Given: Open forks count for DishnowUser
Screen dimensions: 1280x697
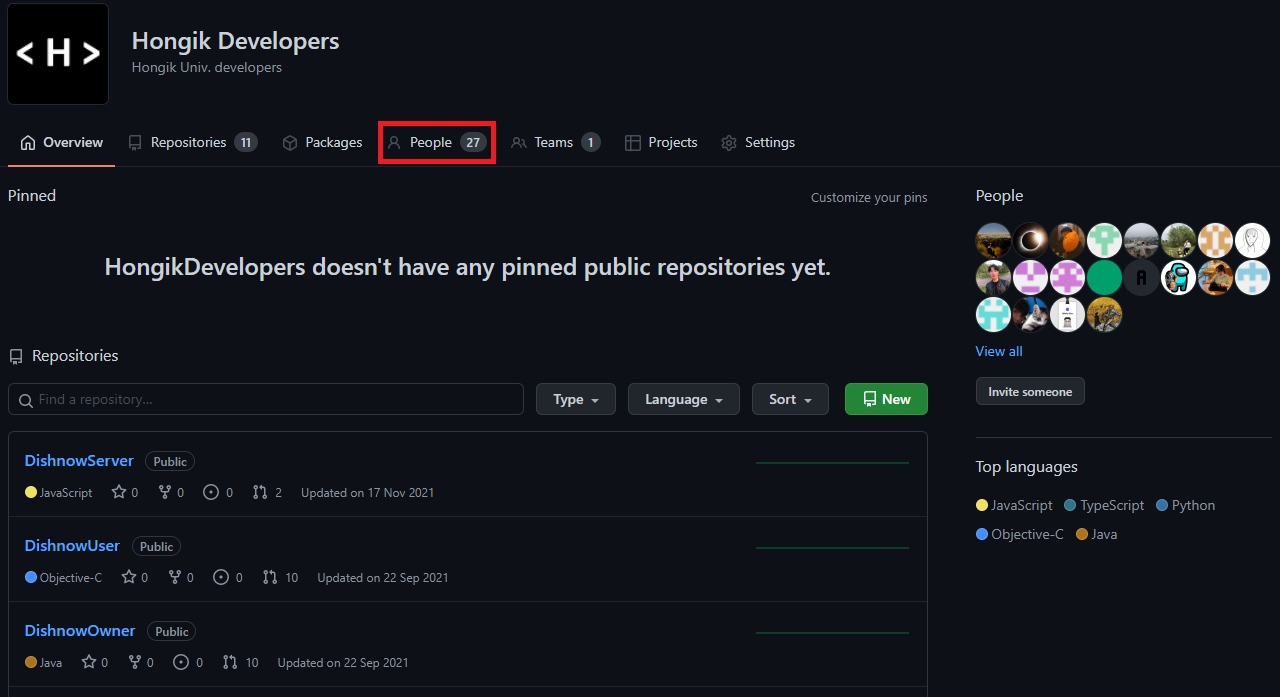Looking at the screenshot, I should point(181,577).
